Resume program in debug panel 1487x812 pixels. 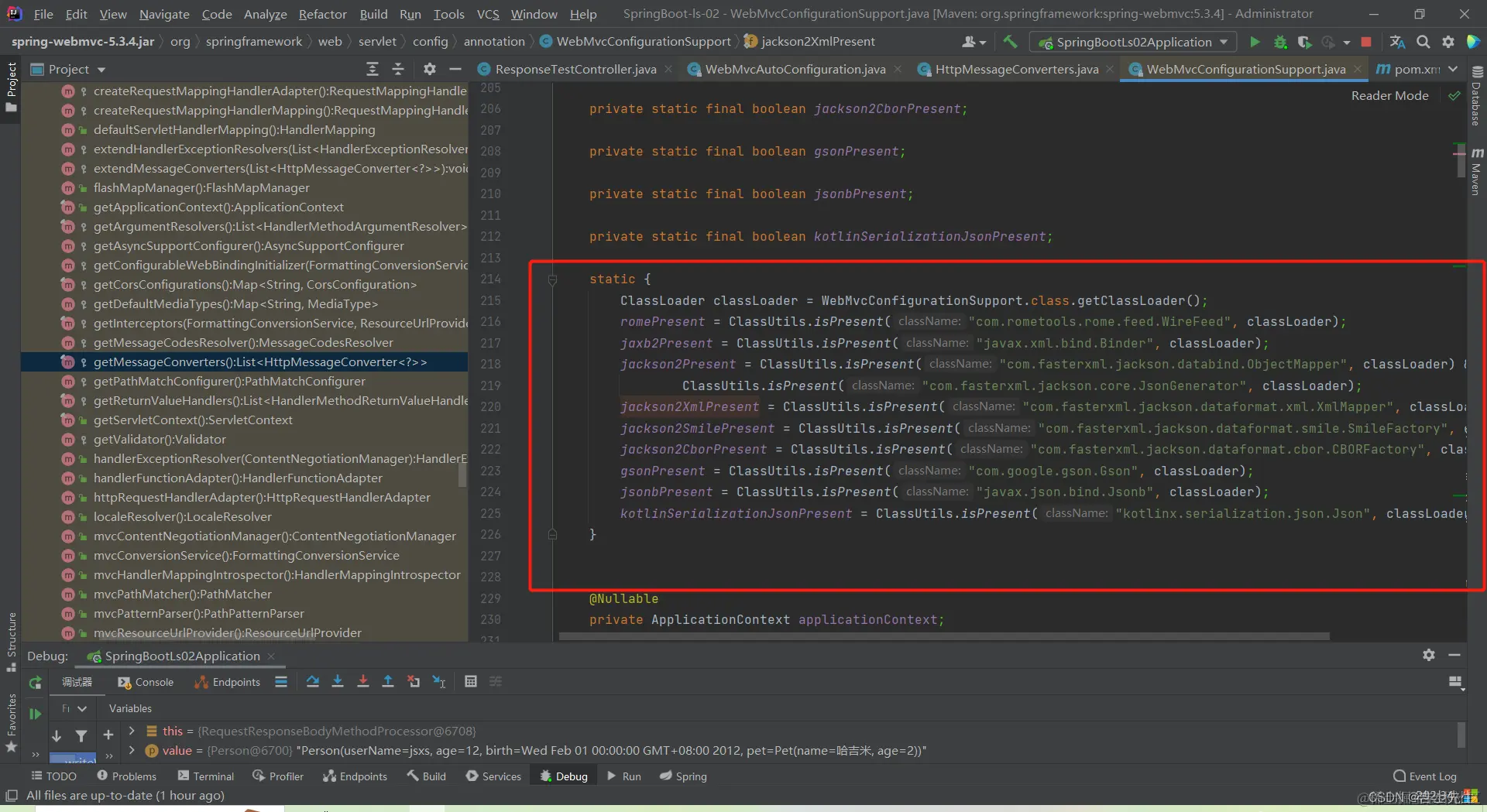tap(35, 714)
